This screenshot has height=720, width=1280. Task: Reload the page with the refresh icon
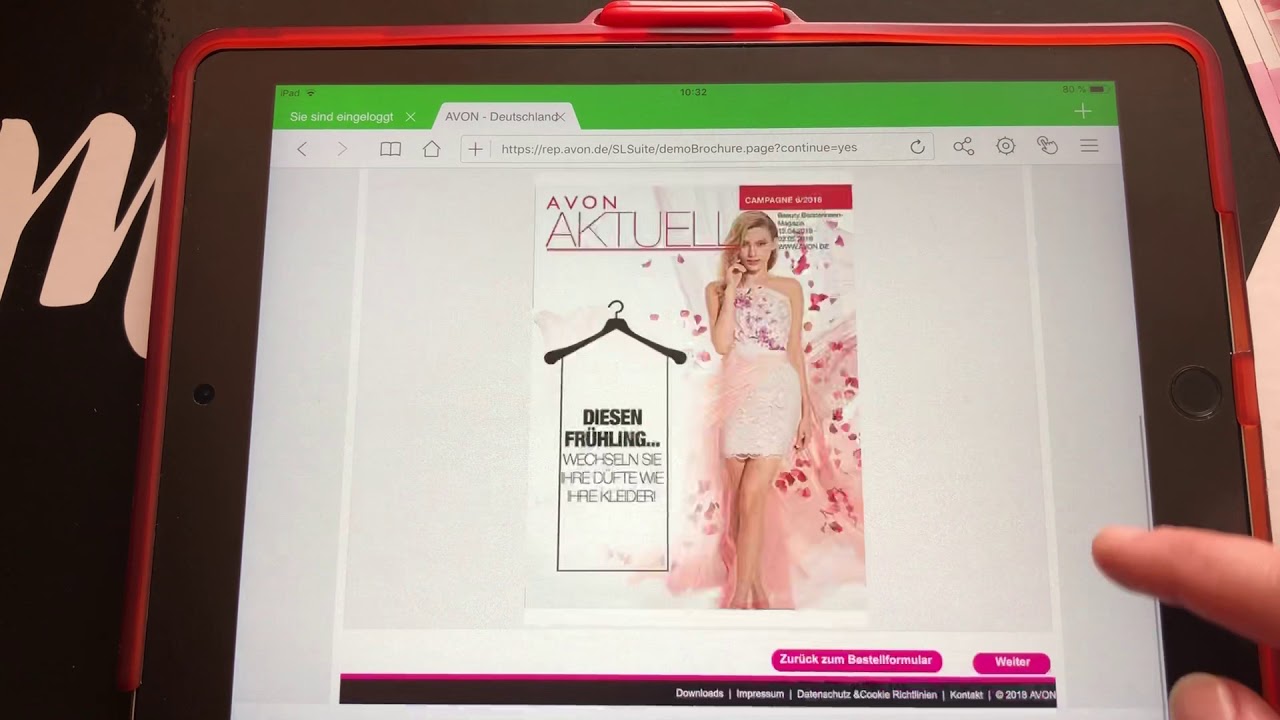pos(917,148)
